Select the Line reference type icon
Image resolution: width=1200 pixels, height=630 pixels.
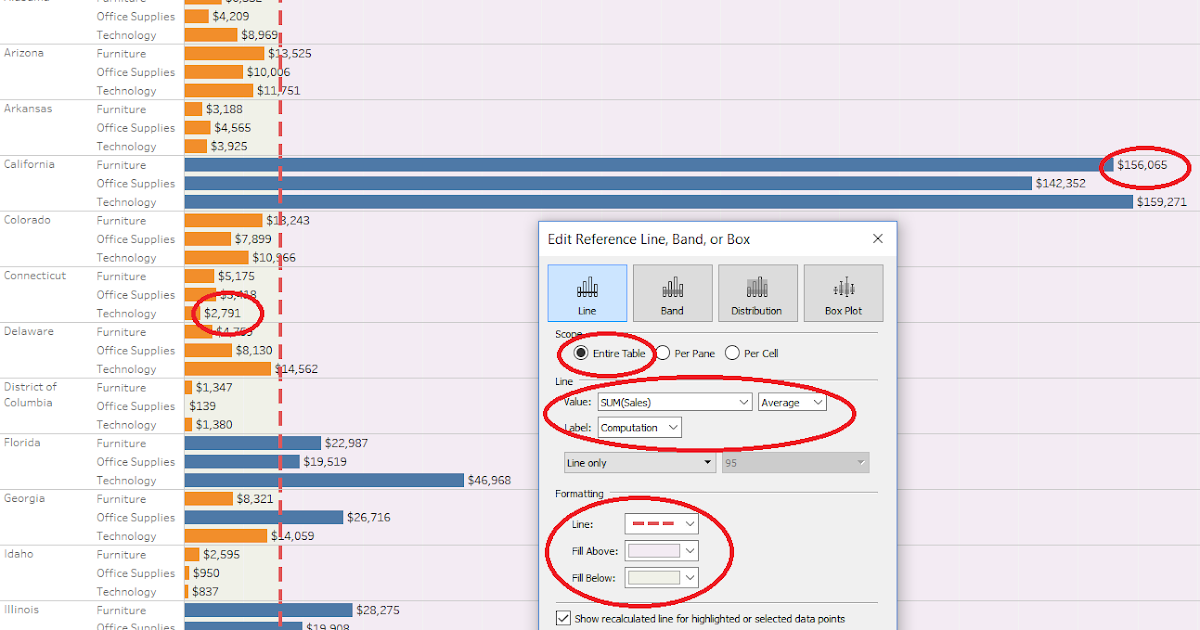(587, 292)
